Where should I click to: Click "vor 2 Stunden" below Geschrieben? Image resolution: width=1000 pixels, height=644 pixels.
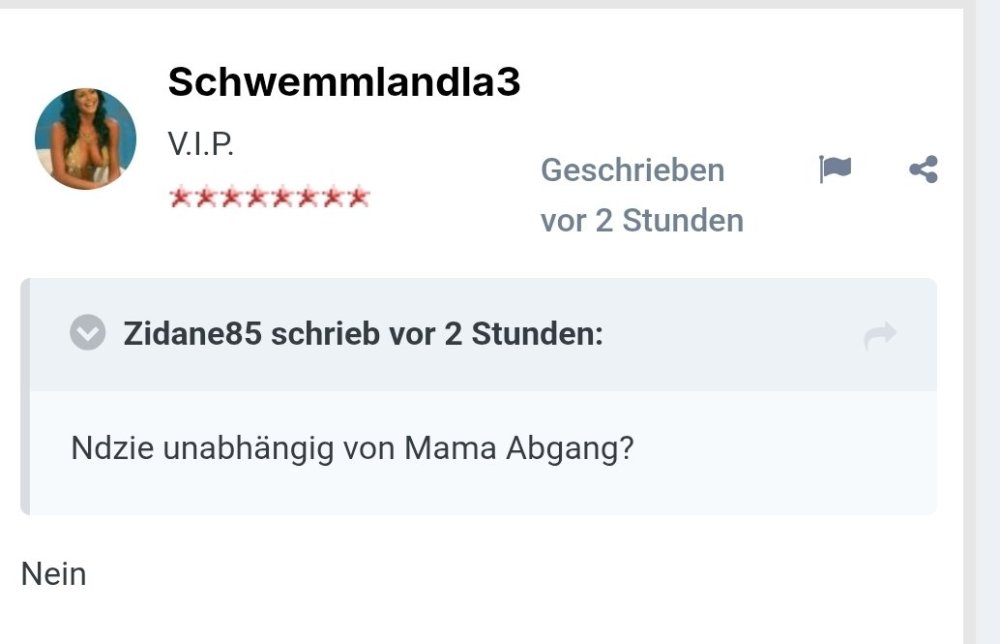642,221
